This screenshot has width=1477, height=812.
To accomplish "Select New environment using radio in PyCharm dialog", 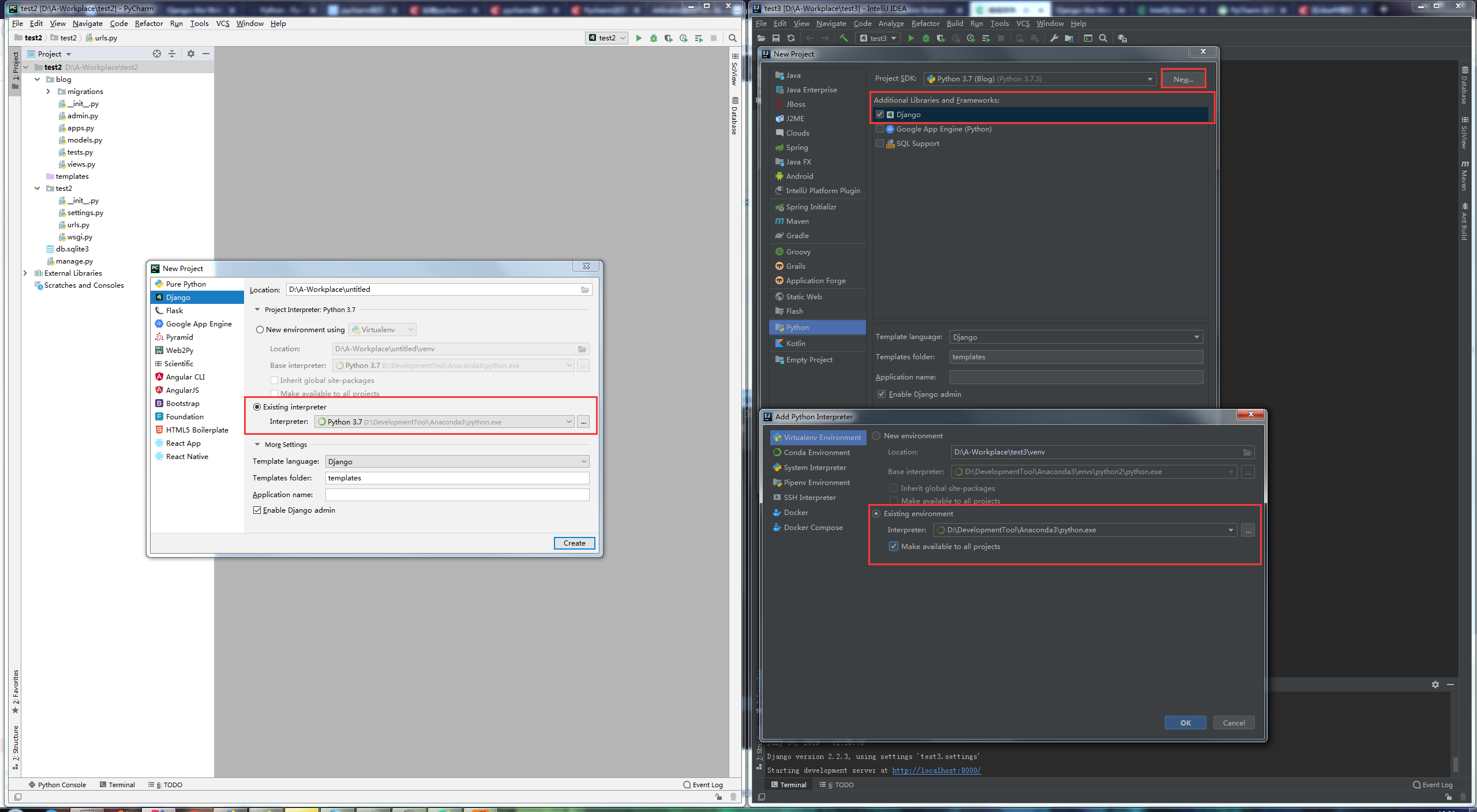I will pos(260,330).
